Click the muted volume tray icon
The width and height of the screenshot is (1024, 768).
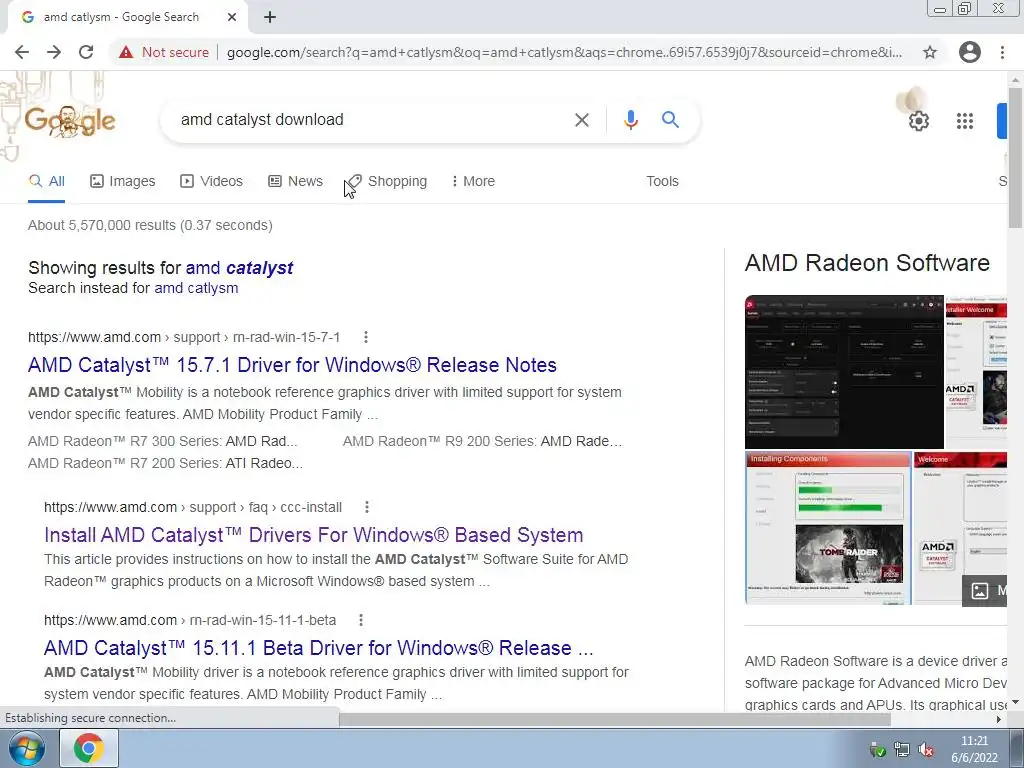tap(925, 750)
